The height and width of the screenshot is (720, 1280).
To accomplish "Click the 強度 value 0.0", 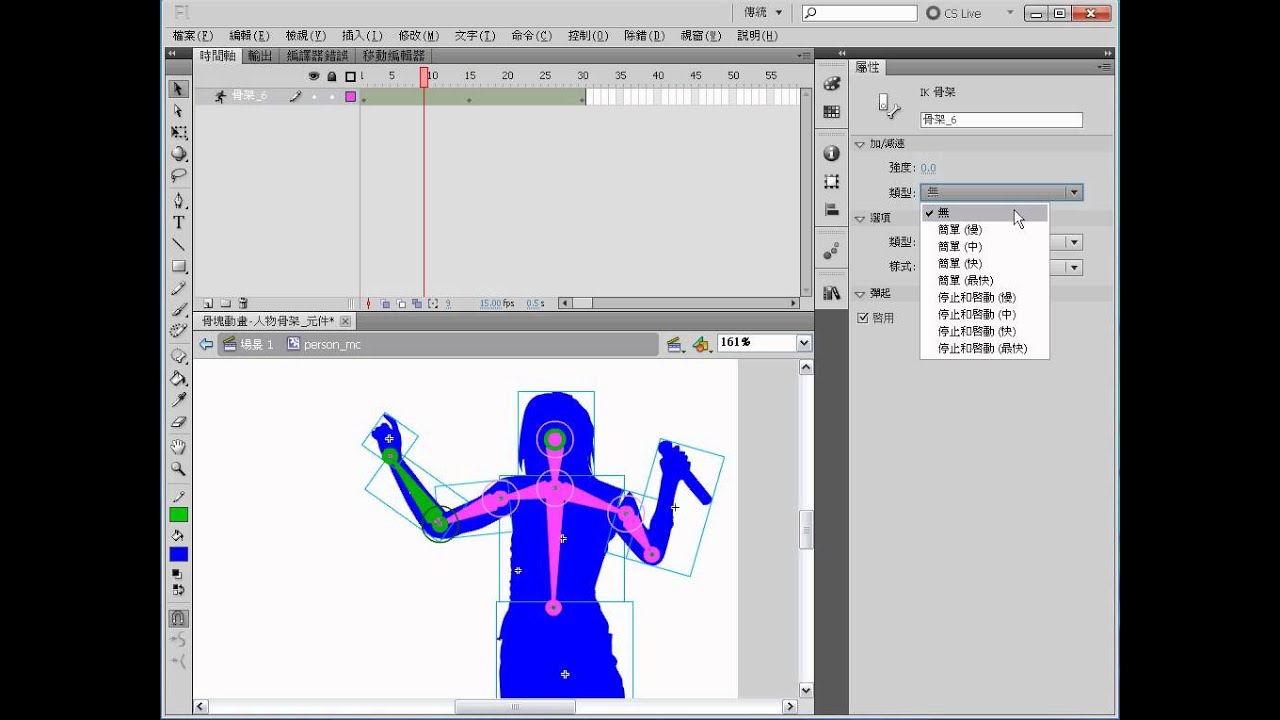I will click(x=928, y=168).
